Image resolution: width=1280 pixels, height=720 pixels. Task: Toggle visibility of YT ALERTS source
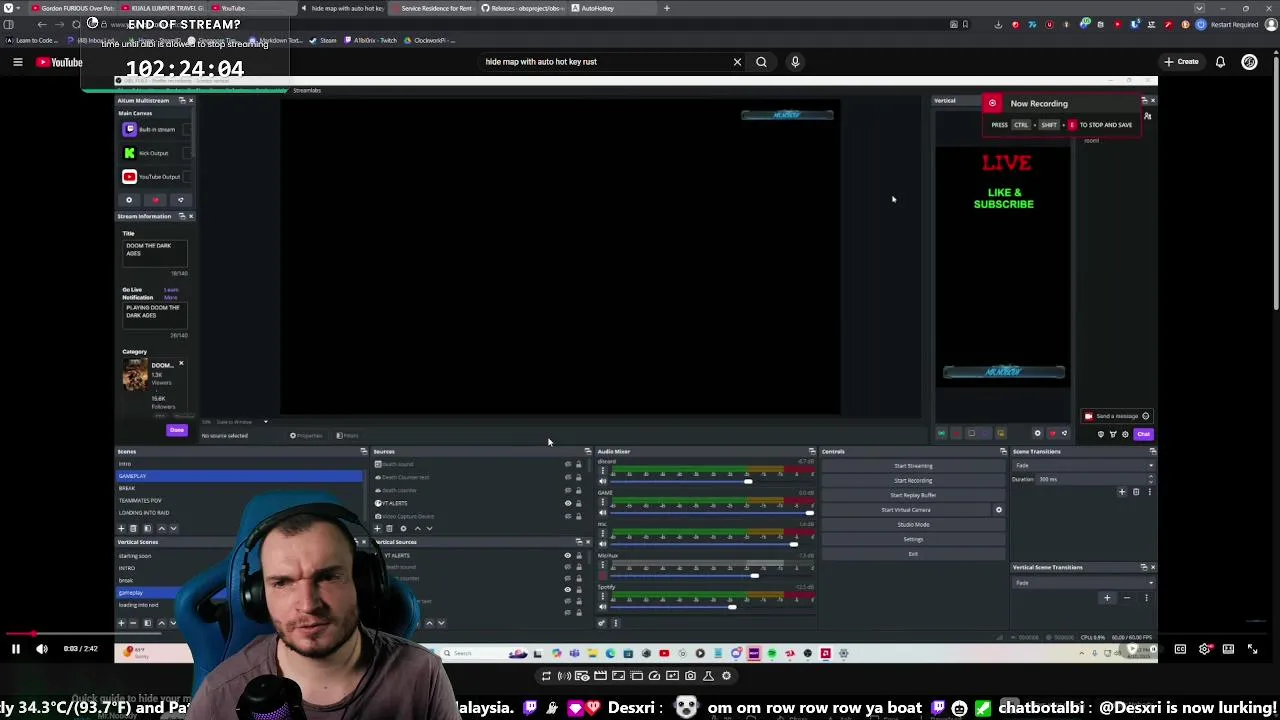[568, 503]
